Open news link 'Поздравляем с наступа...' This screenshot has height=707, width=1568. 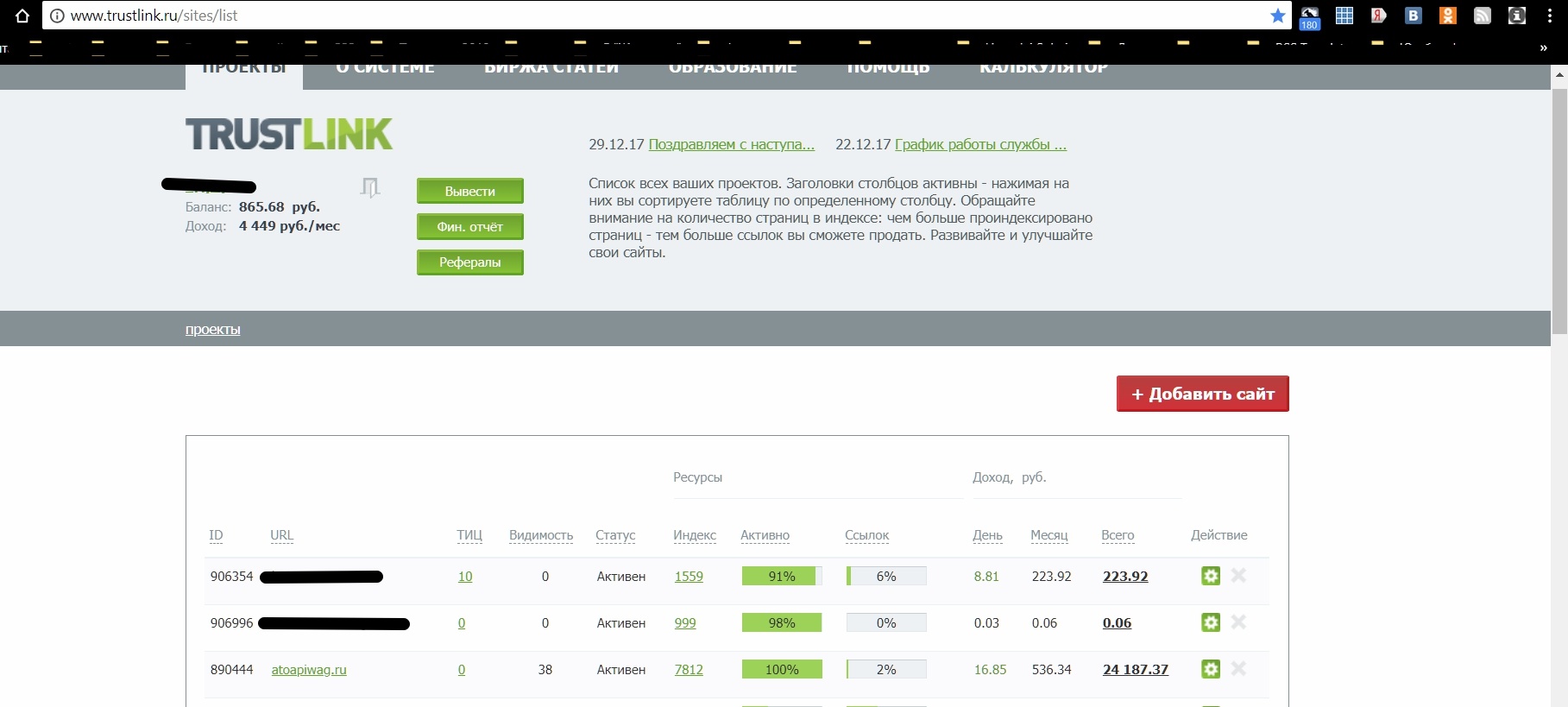732,144
